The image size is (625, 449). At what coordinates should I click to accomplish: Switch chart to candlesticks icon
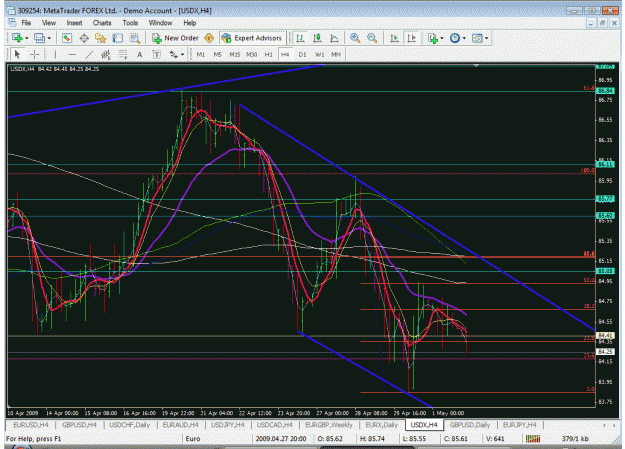point(317,38)
